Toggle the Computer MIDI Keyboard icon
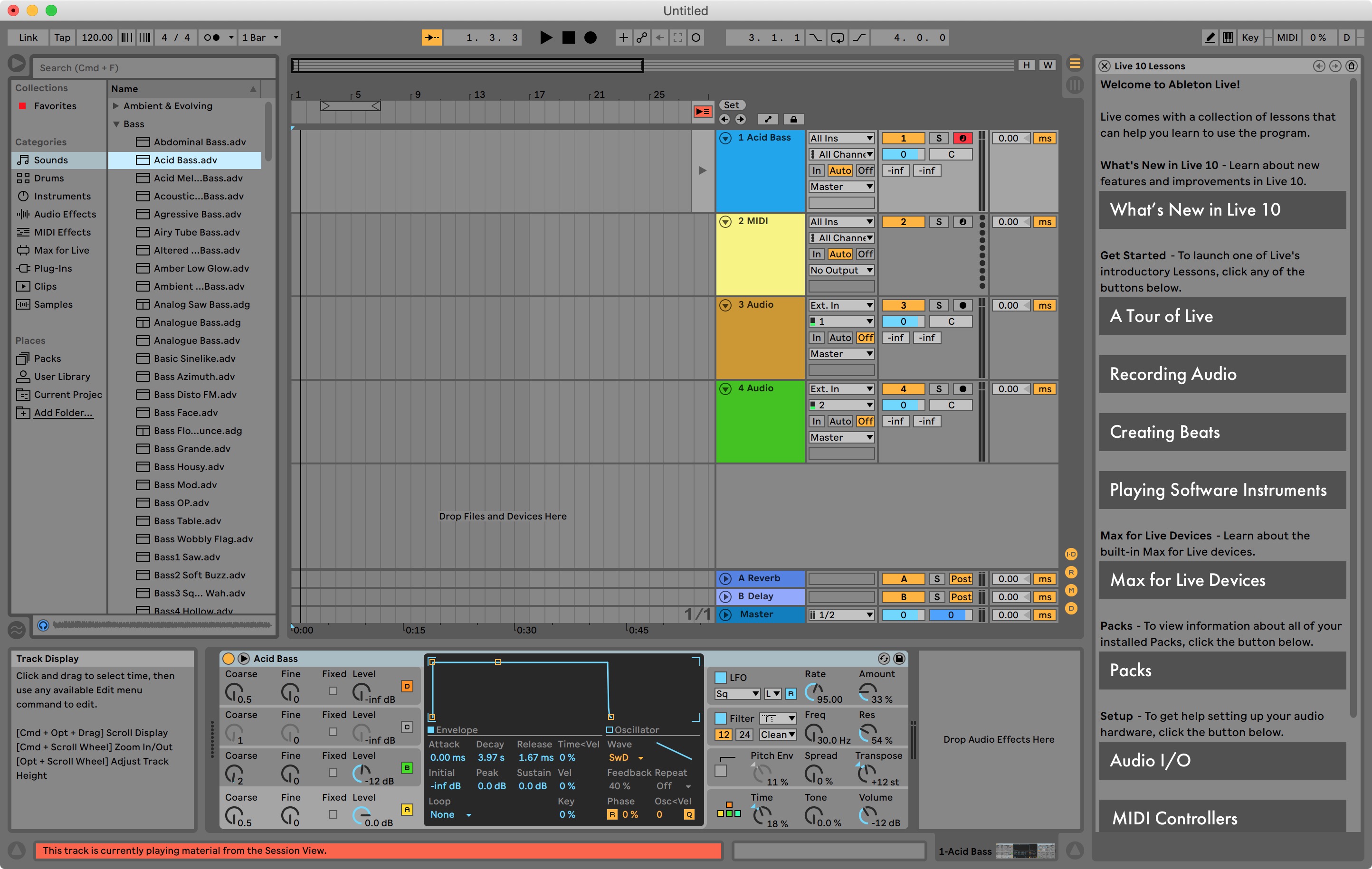 click(1228, 38)
